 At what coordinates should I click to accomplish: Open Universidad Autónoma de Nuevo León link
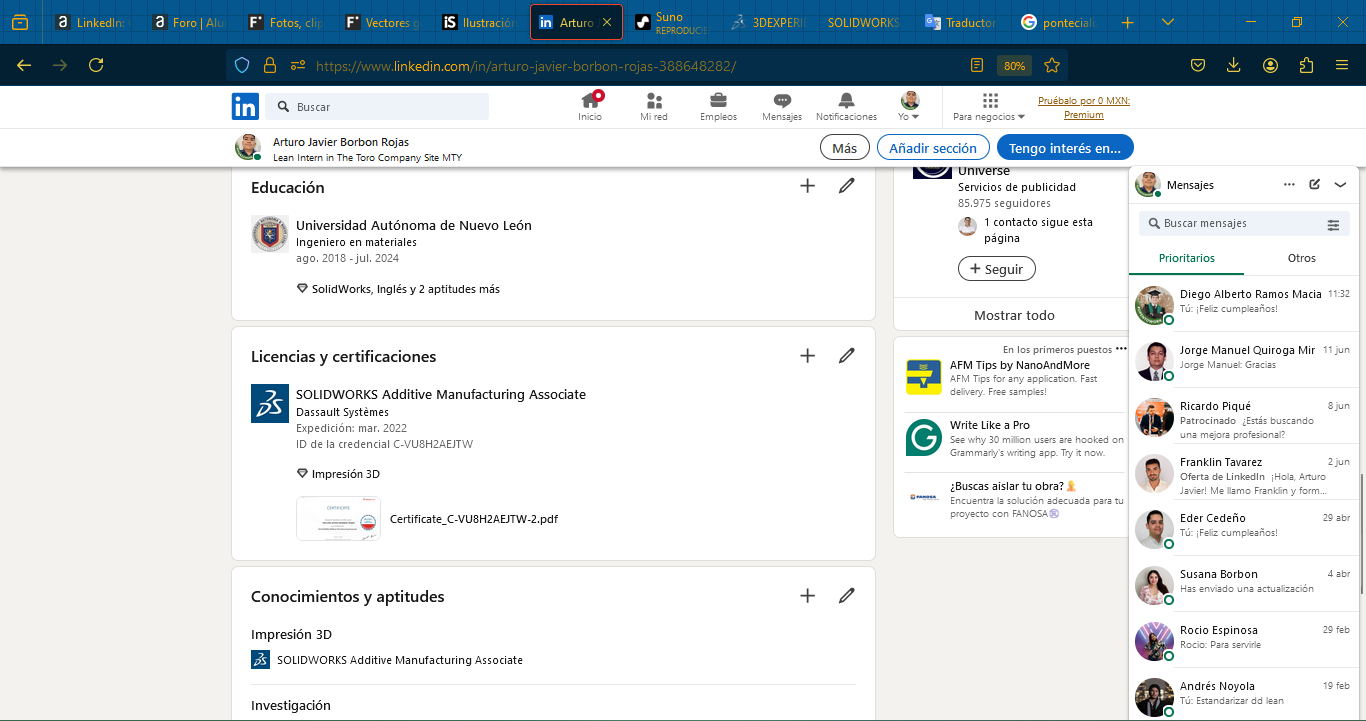[x=414, y=225]
